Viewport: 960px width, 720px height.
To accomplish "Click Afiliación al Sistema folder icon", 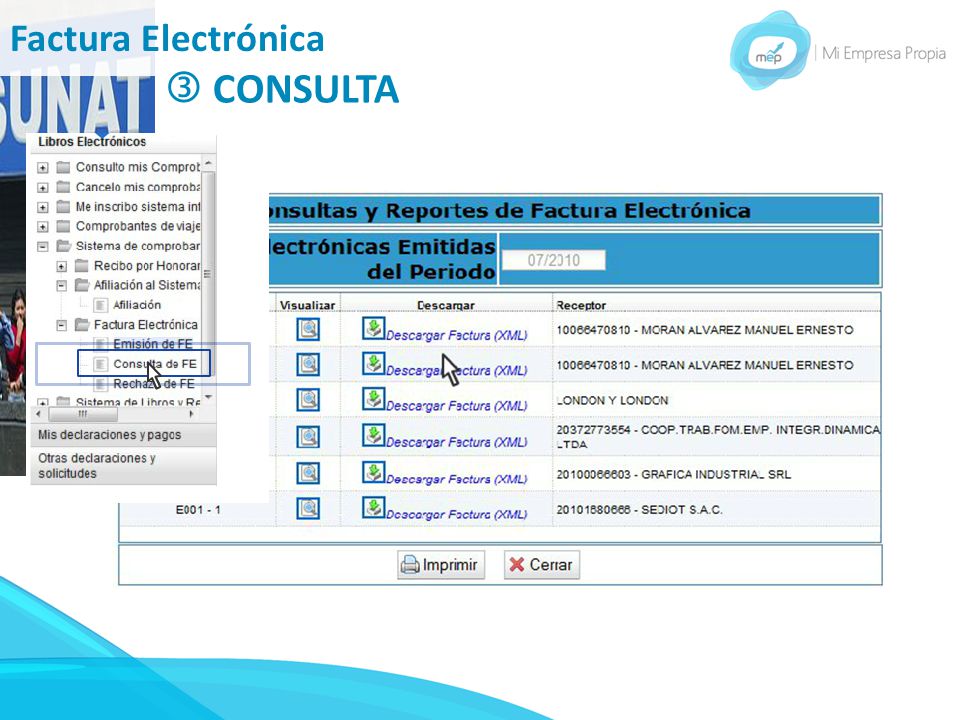I will [x=82, y=285].
